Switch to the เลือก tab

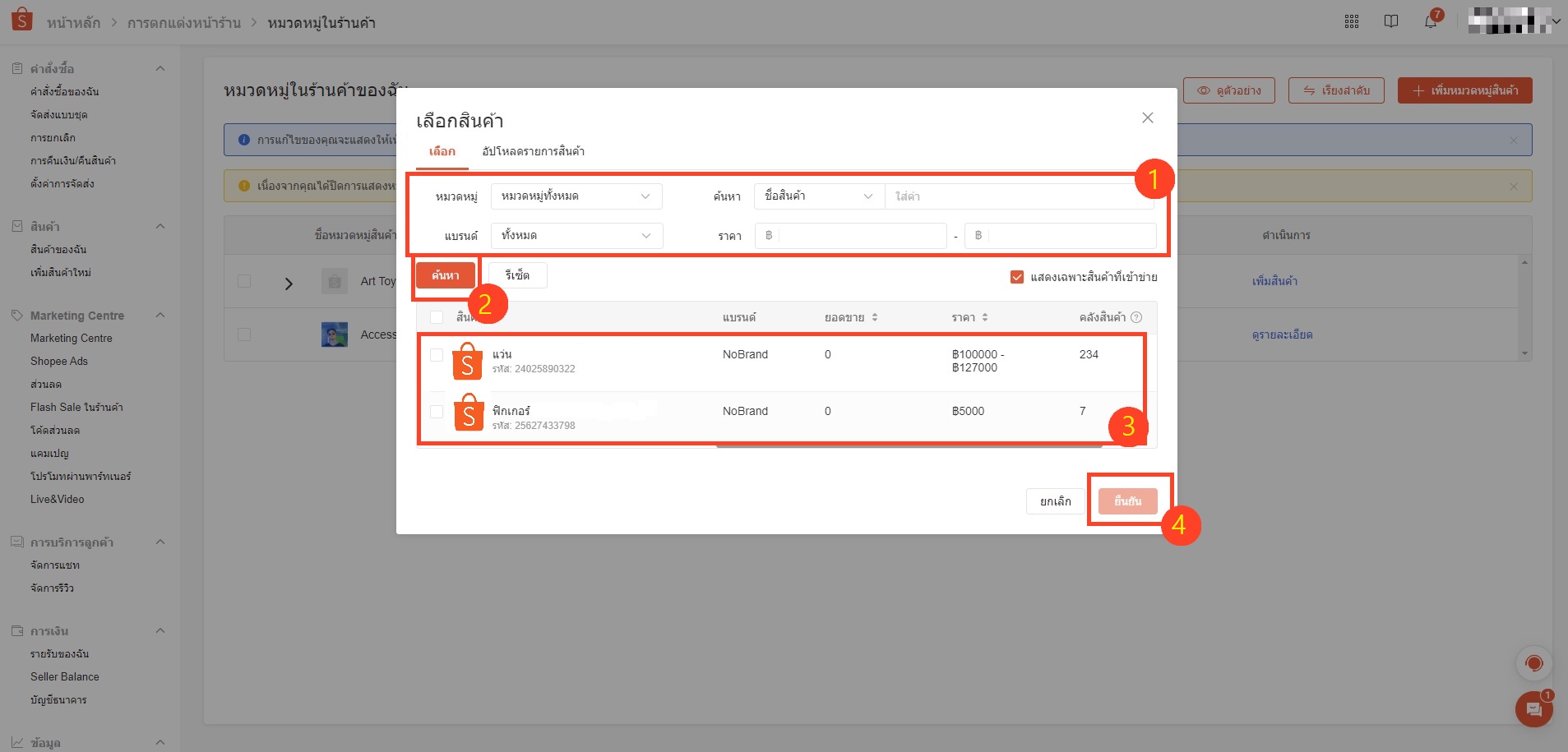pos(442,151)
